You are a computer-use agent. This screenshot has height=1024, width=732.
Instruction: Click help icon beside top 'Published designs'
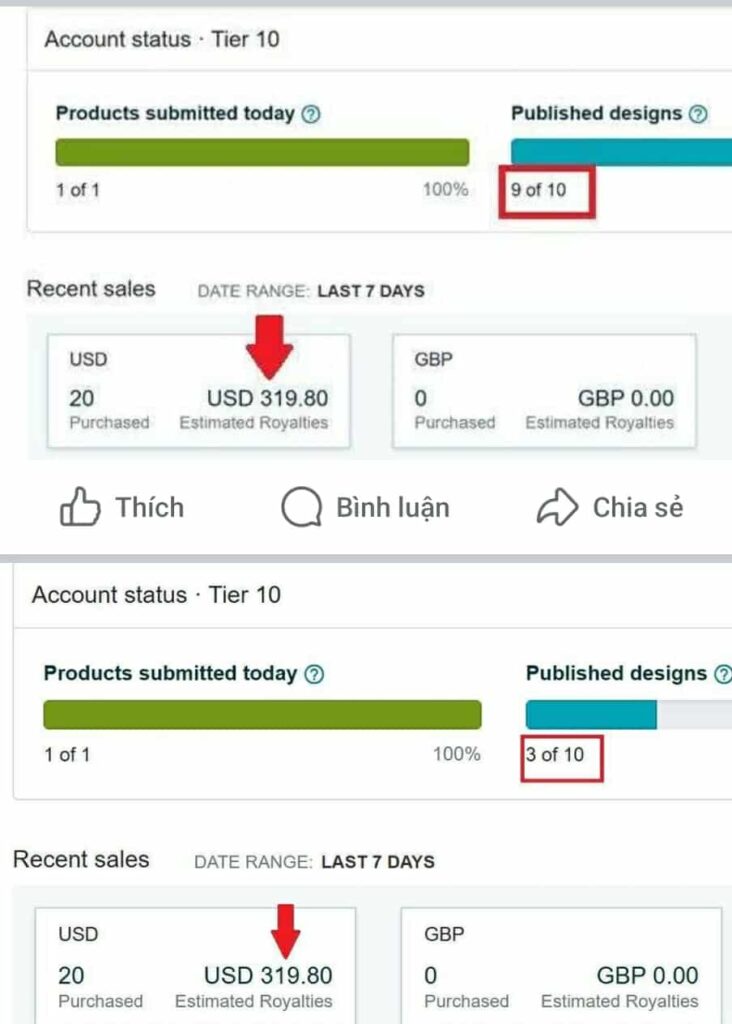click(x=699, y=114)
